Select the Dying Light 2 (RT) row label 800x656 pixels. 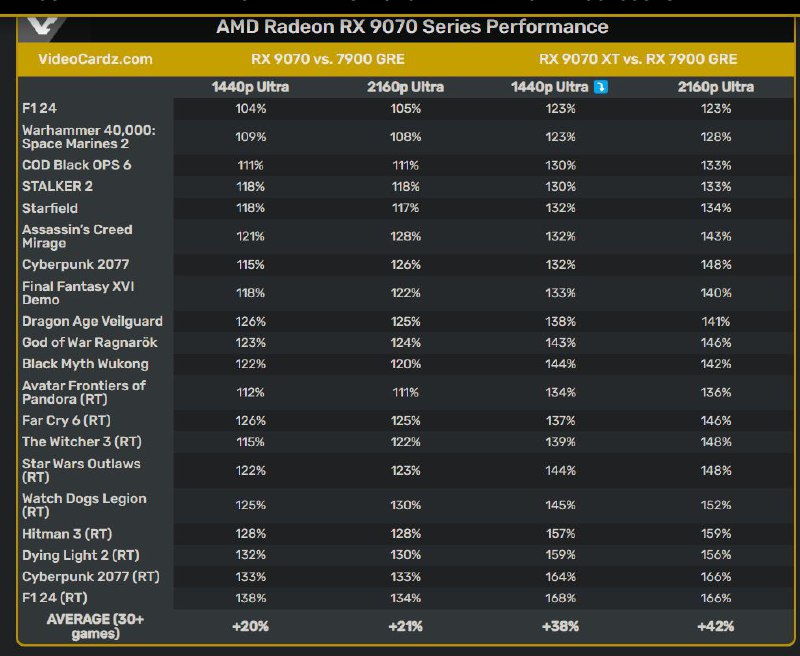pyautogui.click(x=81, y=555)
